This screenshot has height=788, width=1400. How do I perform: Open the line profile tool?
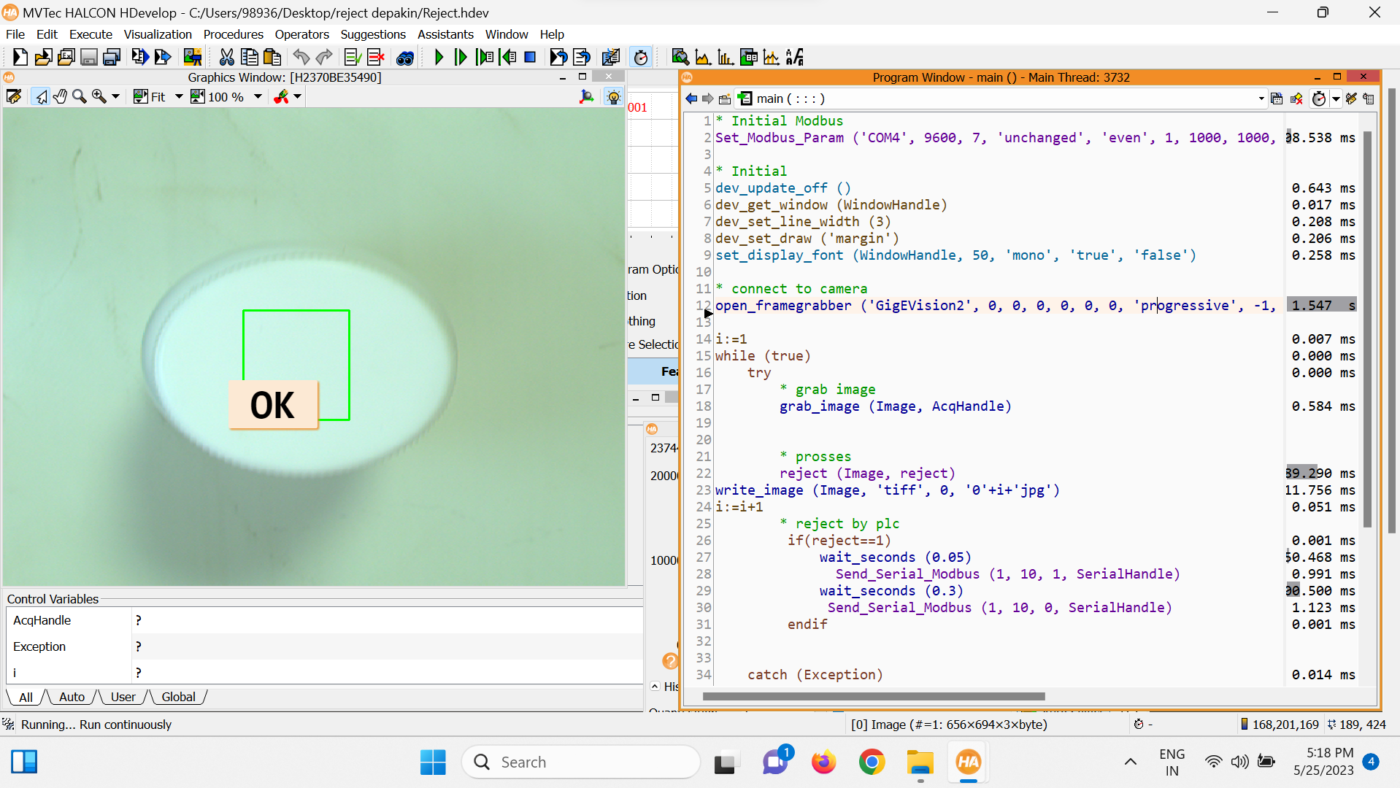pos(771,56)
